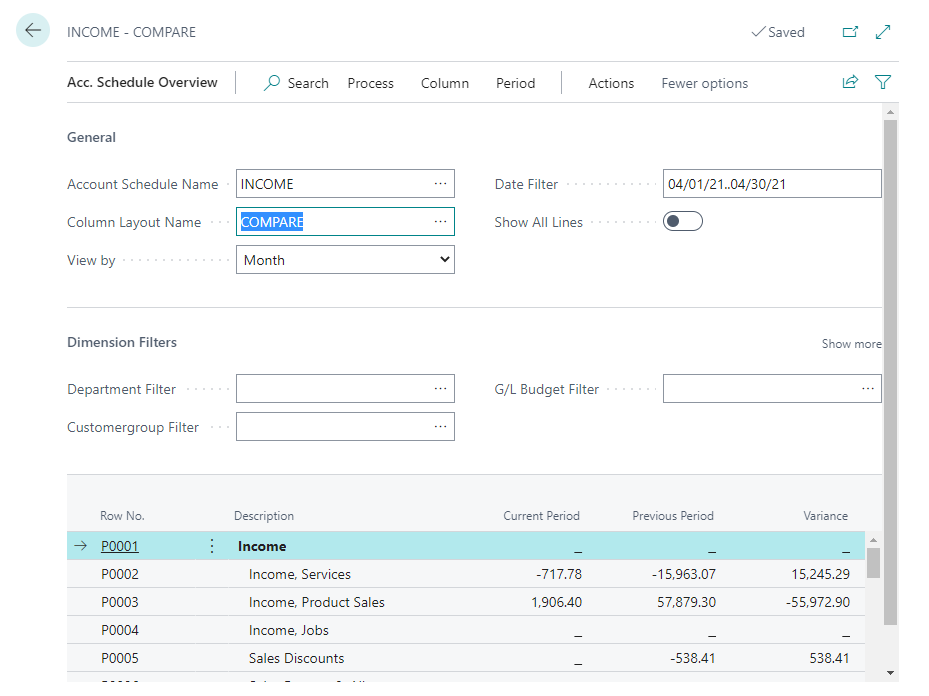Open the Period menu
This screenshot has height=696, width=929.
pyautogui.click(x=515, y=84)
